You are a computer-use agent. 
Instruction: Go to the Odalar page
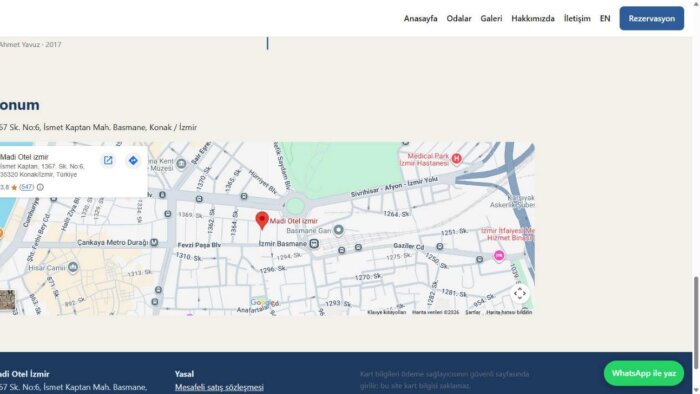458,18
